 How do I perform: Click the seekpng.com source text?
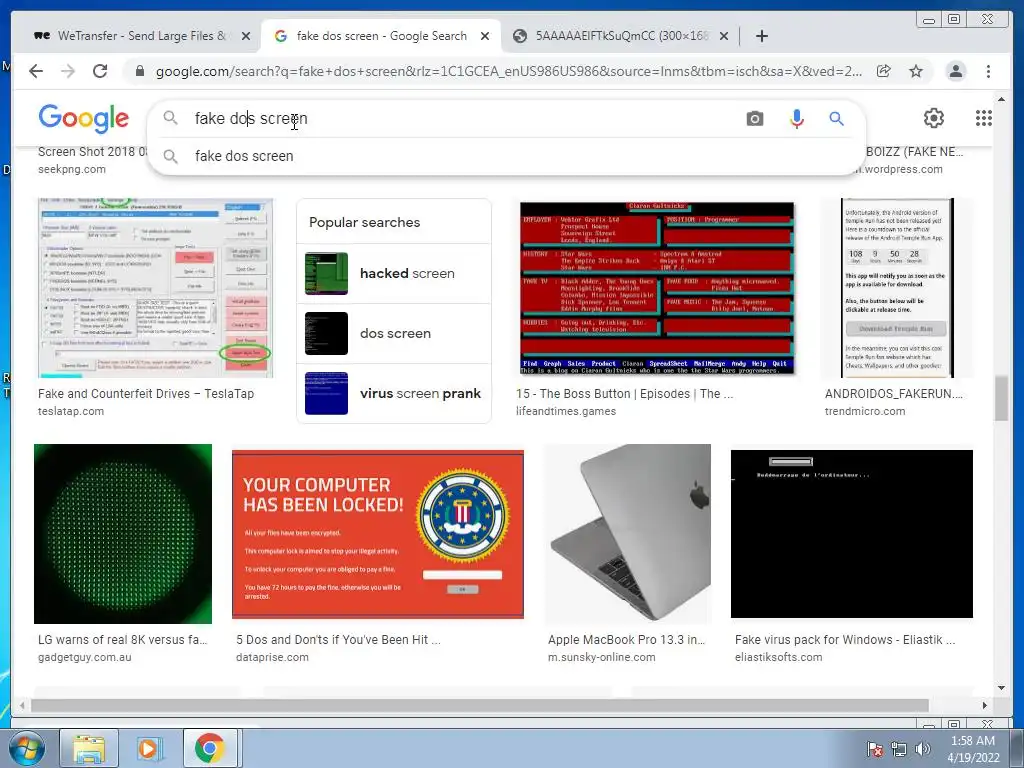[72, 169]
